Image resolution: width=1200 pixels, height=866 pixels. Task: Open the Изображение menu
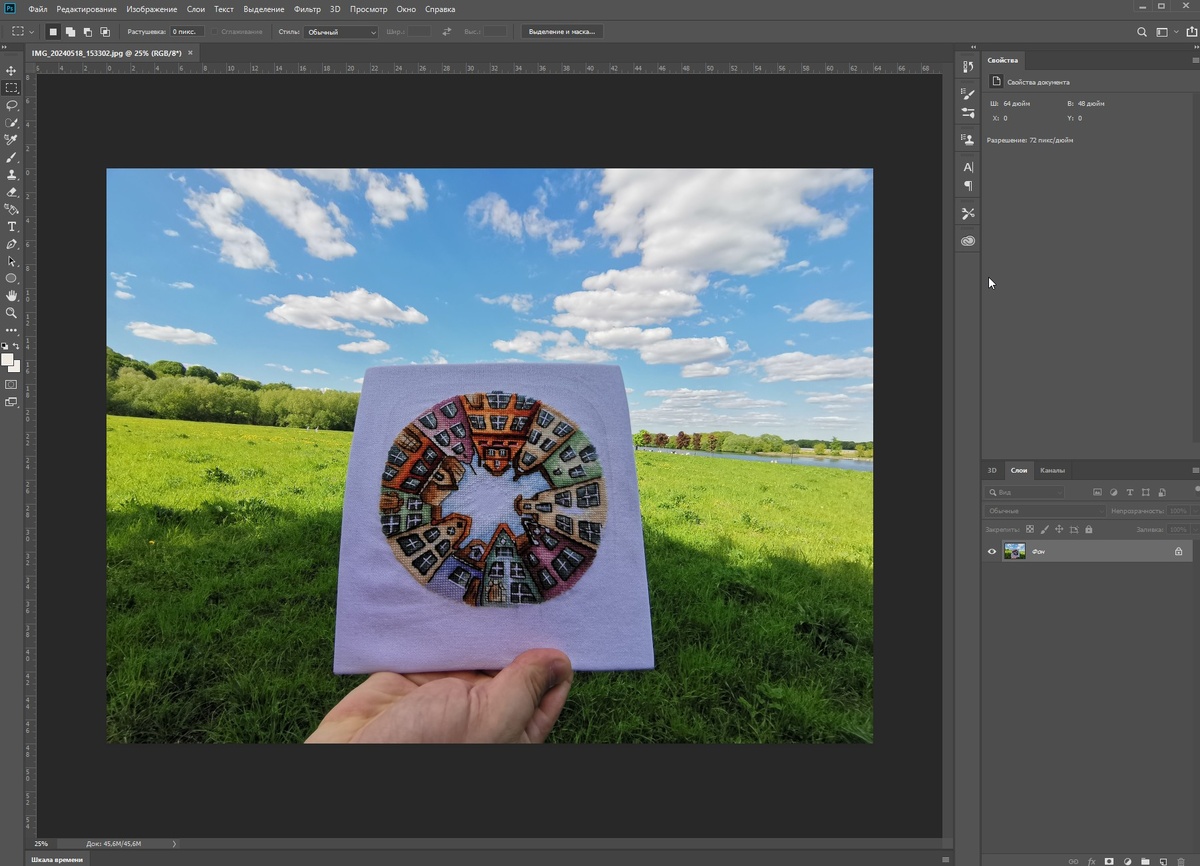[152, 9]
